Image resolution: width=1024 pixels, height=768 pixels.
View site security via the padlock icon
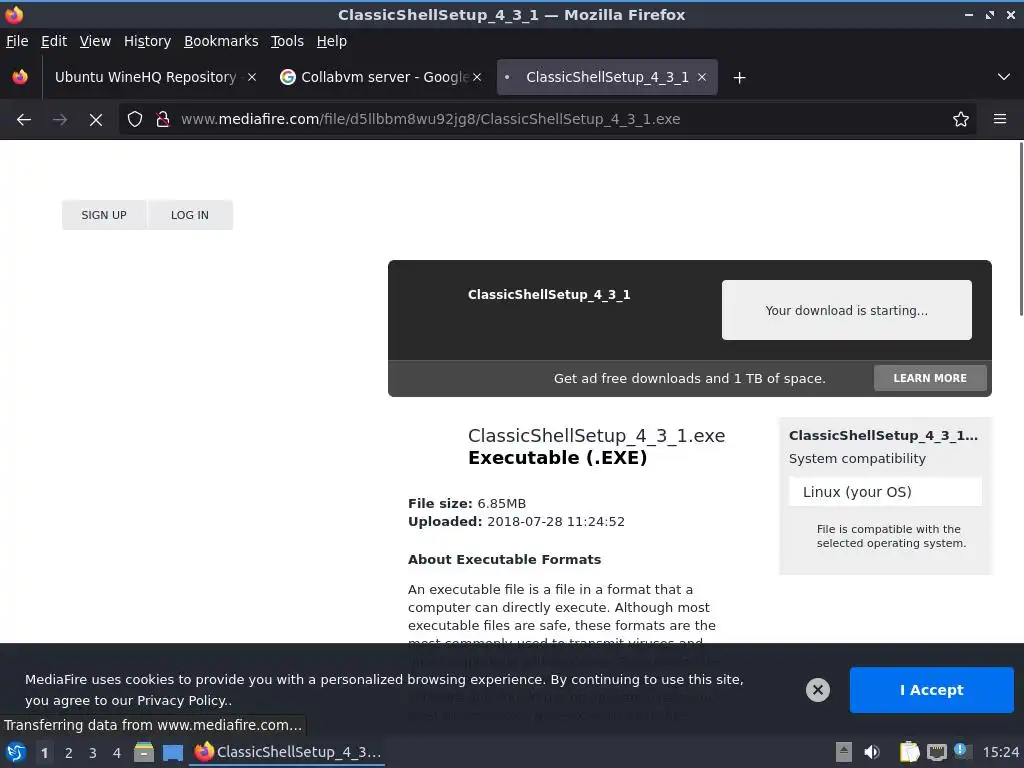pyautogui.click(x=163, y=120)
